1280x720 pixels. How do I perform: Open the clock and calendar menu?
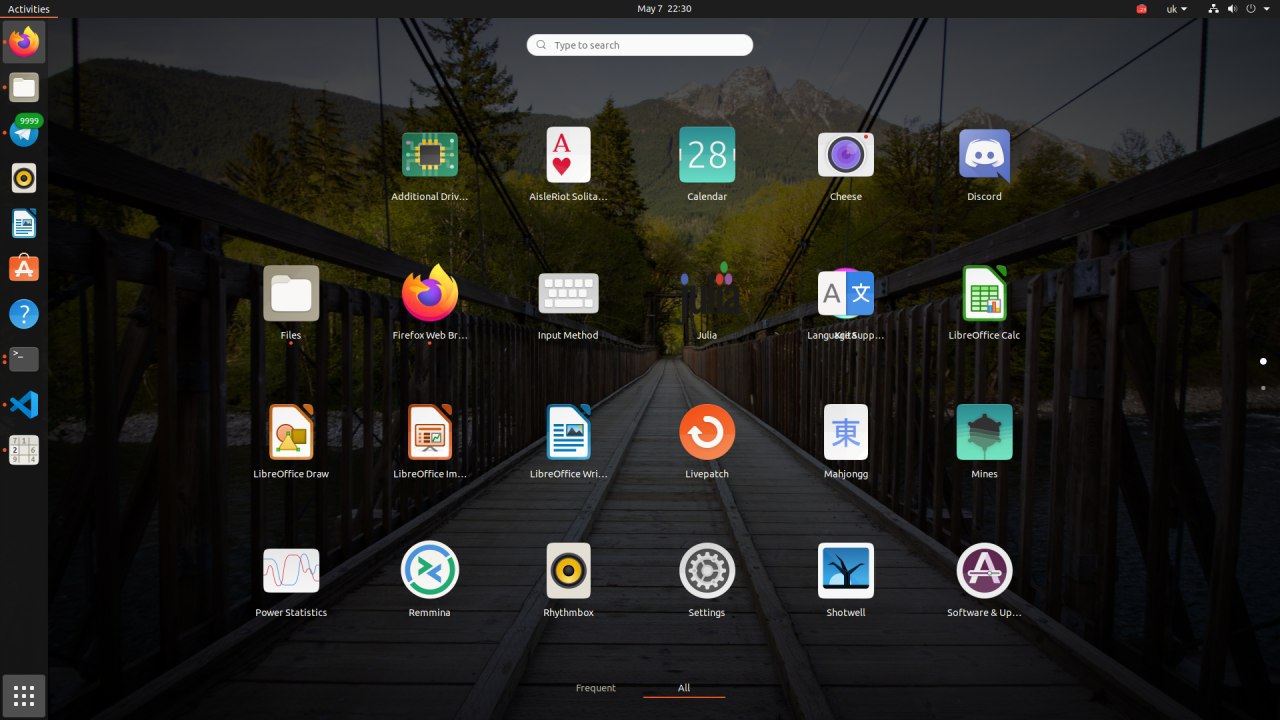coord(664,8)
